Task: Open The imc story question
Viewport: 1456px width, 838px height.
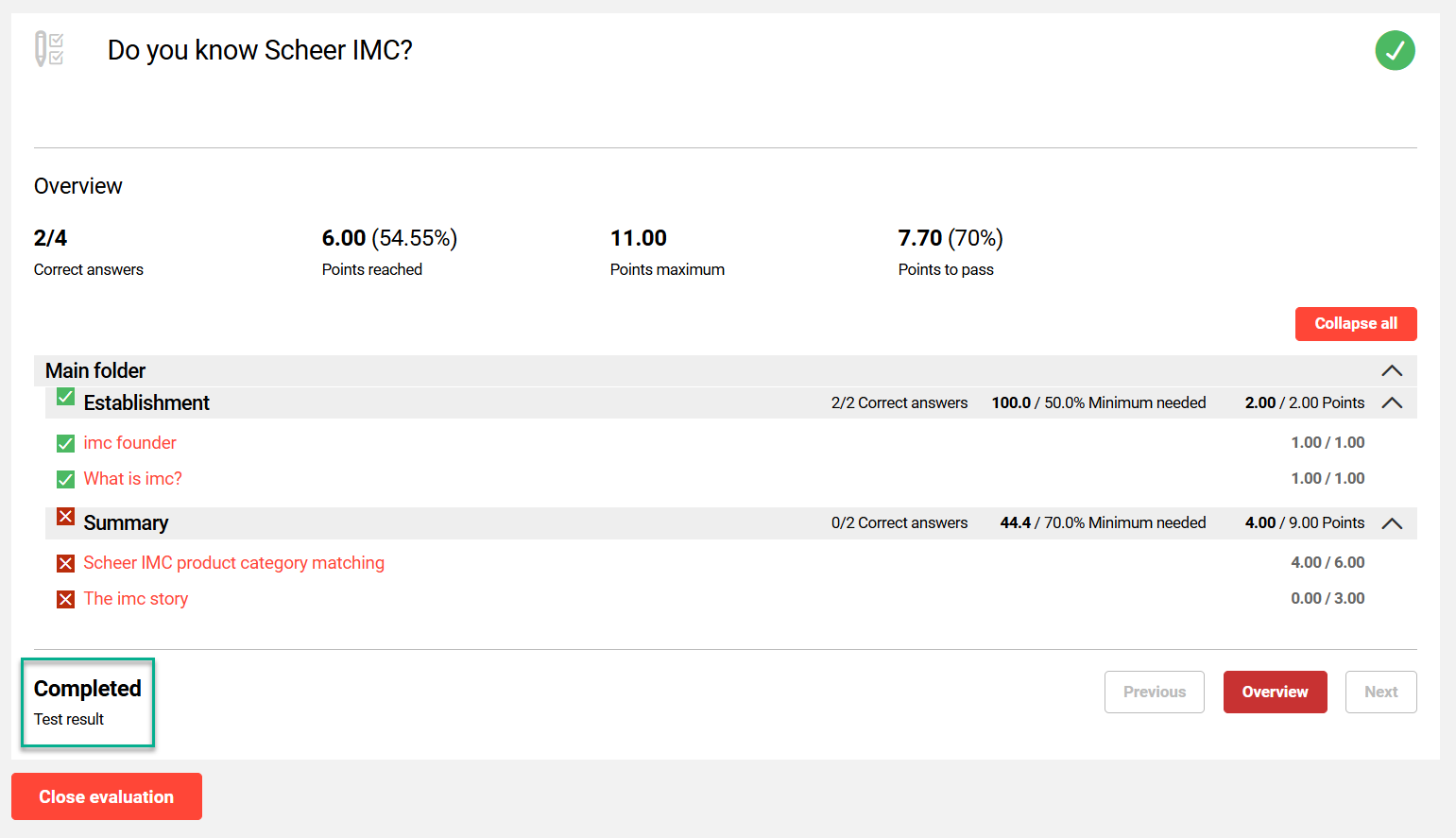Action: click(135, 599)
